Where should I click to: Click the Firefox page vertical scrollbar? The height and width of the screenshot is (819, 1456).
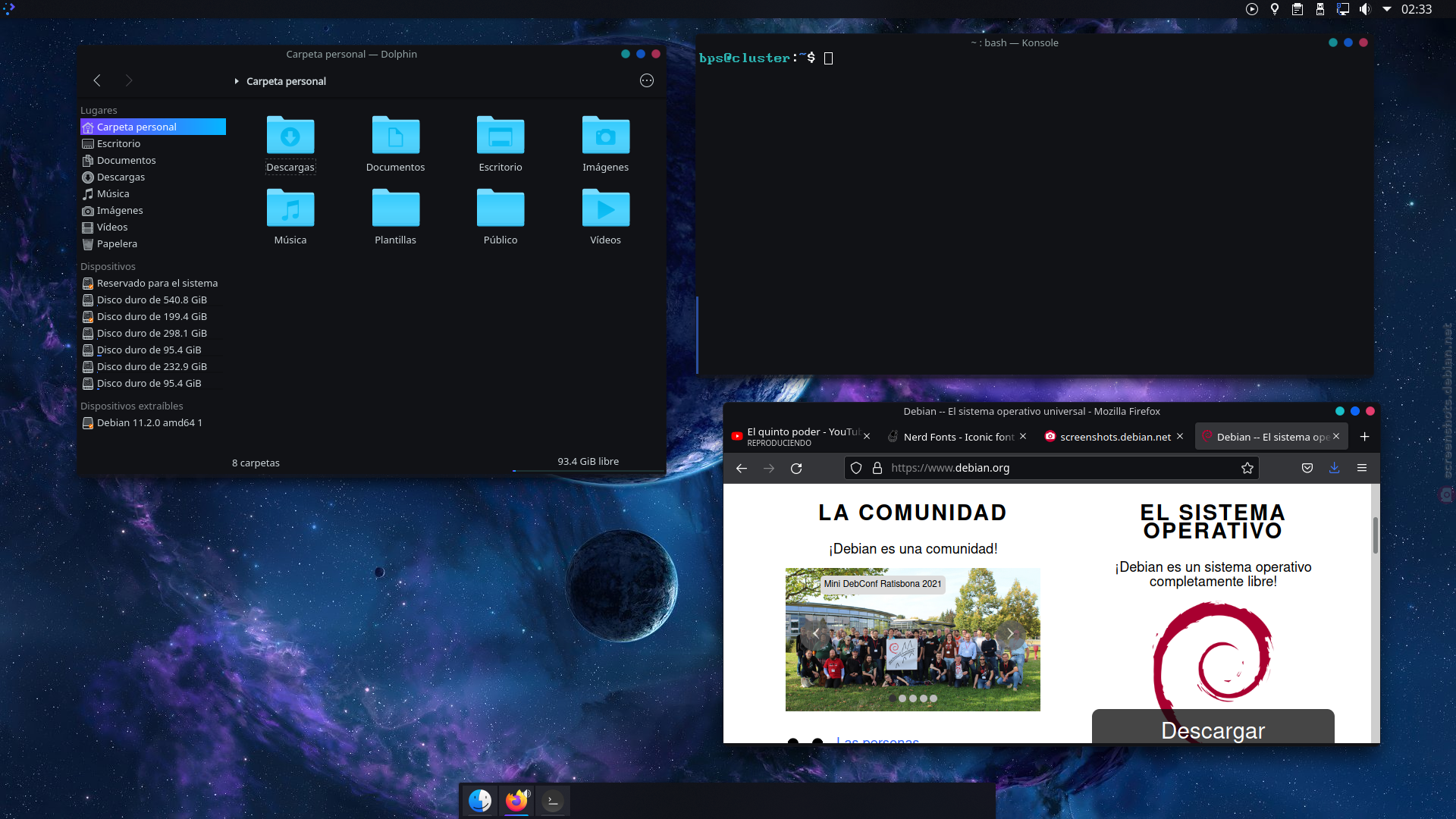(1376, 535)
